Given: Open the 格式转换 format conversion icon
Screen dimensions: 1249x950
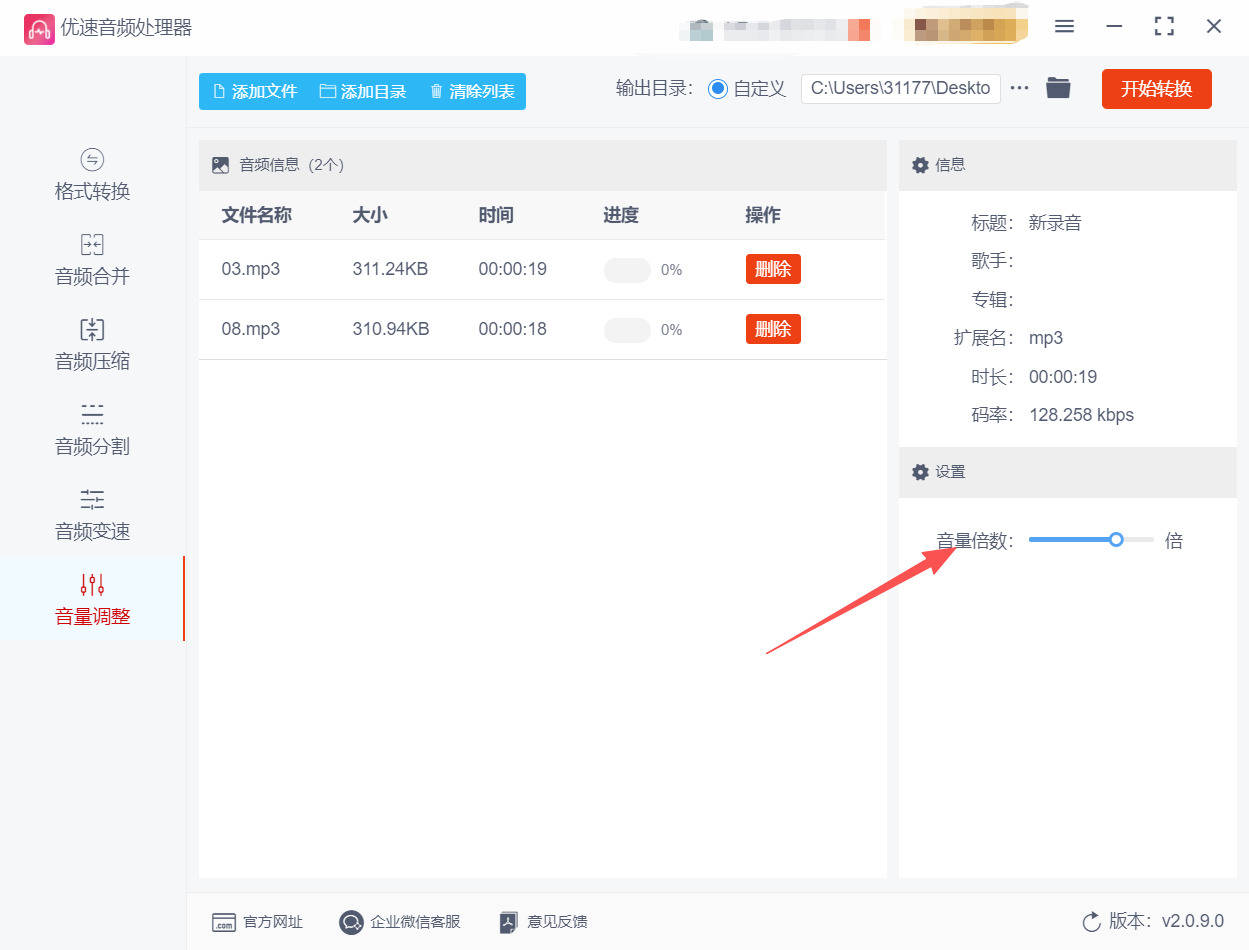Looking at the screenshot, I should (x=92, y=160).
